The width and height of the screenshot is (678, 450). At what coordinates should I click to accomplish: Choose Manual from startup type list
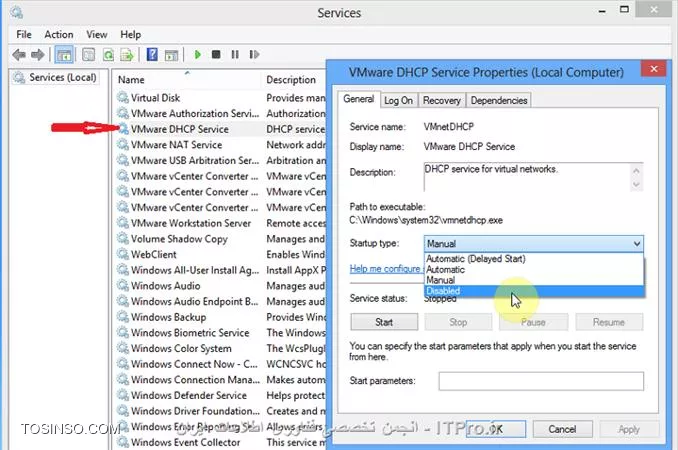534,280
